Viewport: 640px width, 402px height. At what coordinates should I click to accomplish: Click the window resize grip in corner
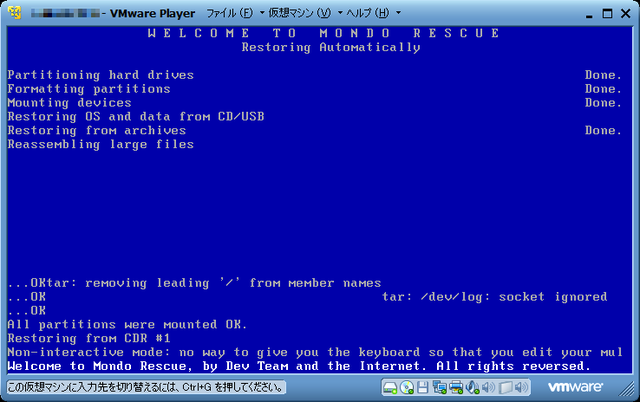[627, 389]
